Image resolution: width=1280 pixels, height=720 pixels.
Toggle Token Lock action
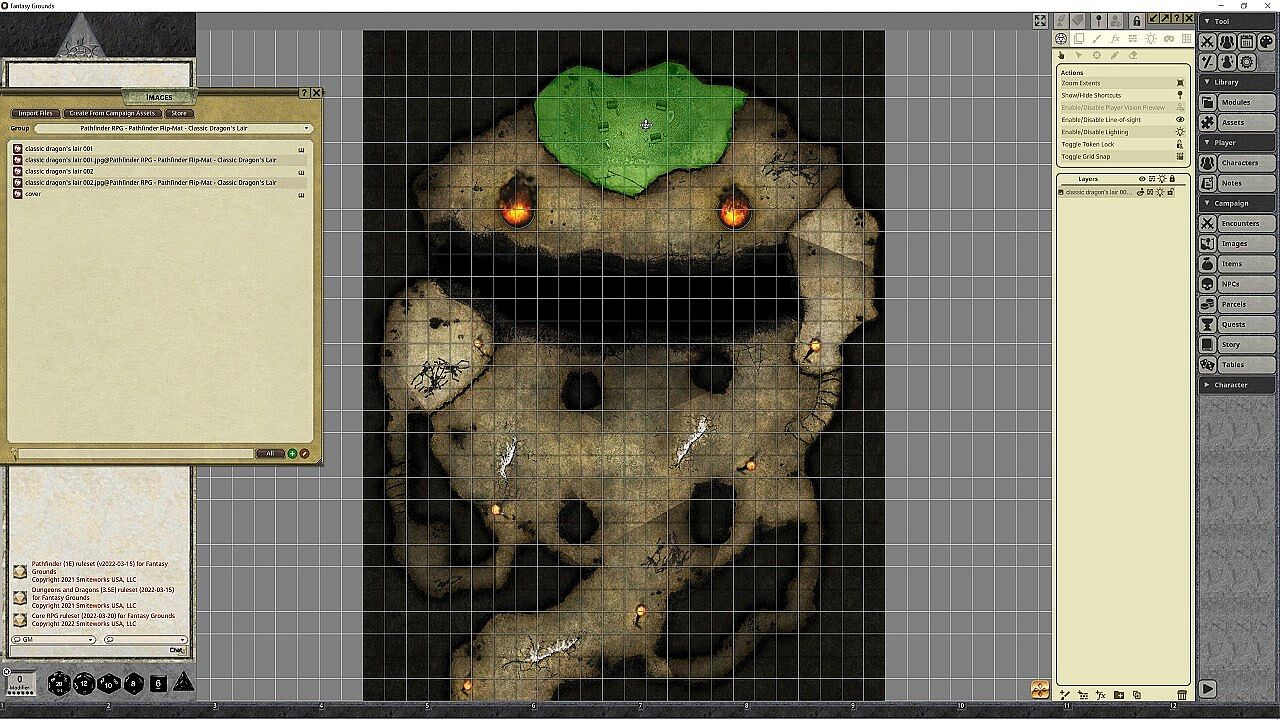click(1122, 144)
